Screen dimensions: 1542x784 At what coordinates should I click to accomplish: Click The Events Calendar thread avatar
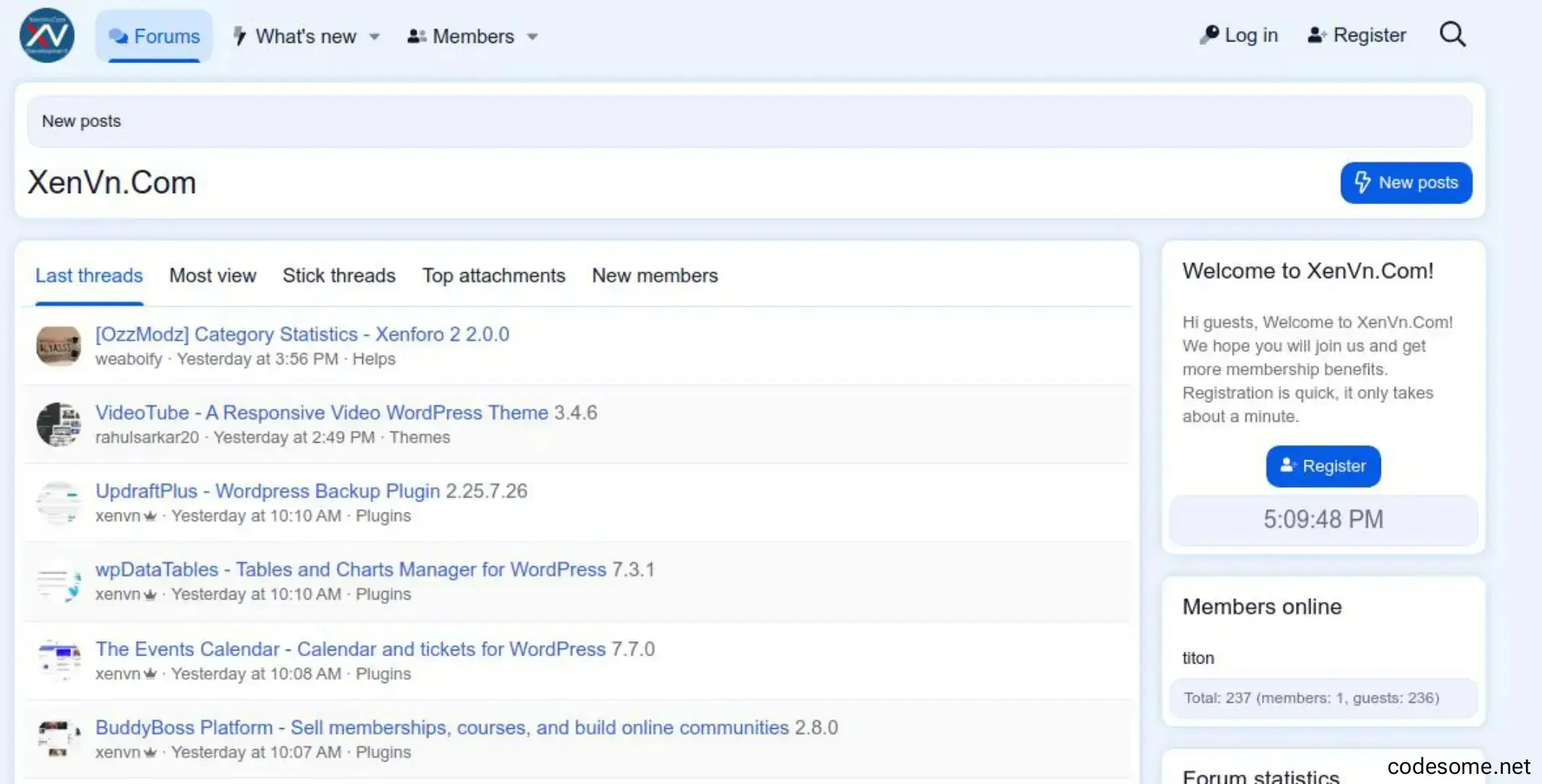coord(59,661)
